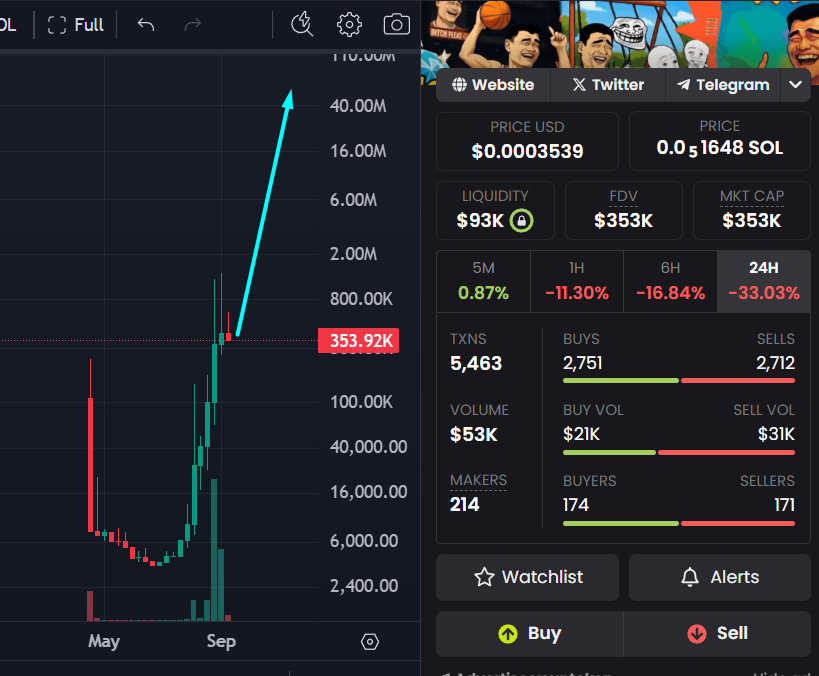Open the Alerts button
Screen dimensions: 819x676
pyautogui.click(x=720, y=577)
